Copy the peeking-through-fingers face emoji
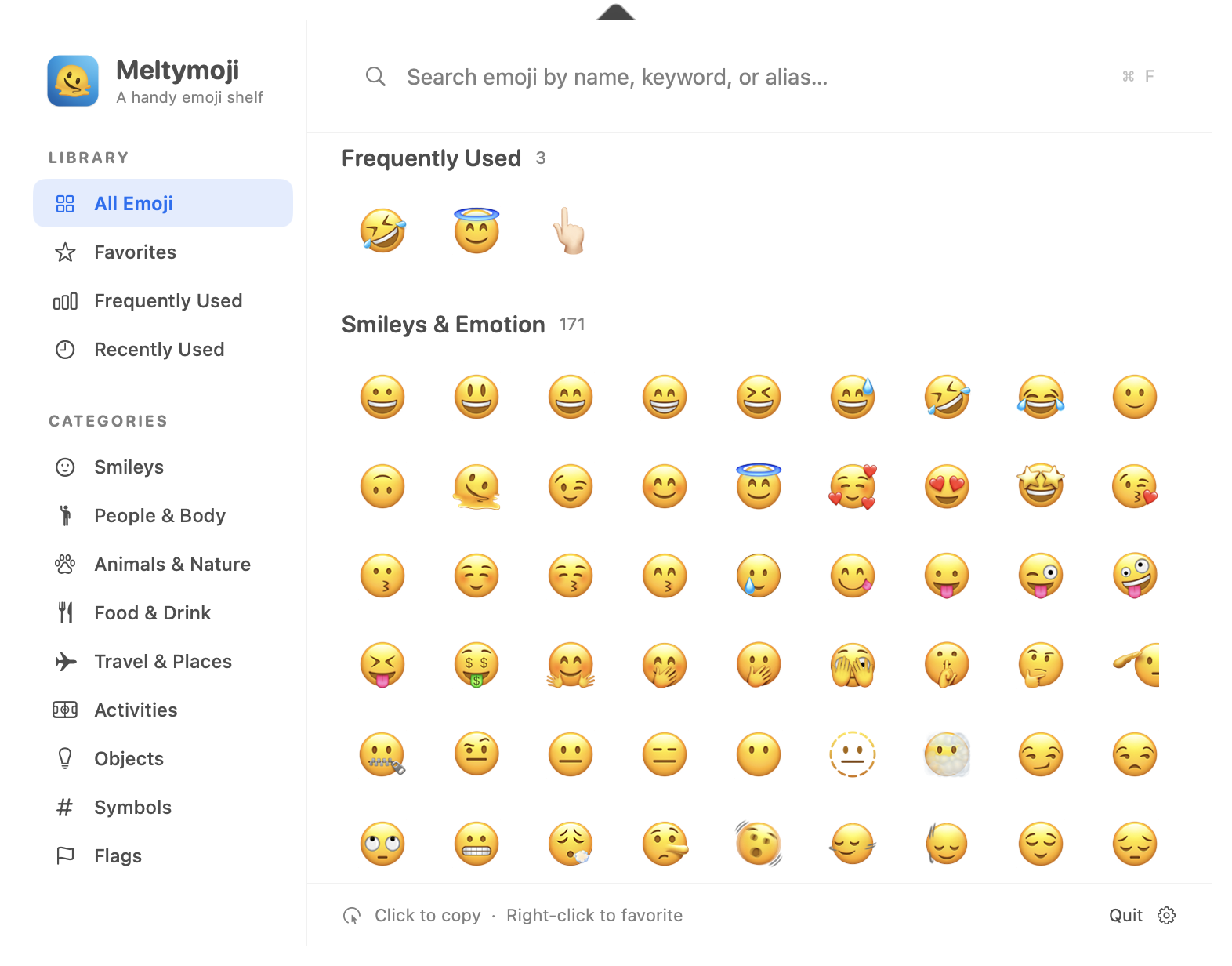Screen dimensions: 1232x966 (x=853, y=665)
